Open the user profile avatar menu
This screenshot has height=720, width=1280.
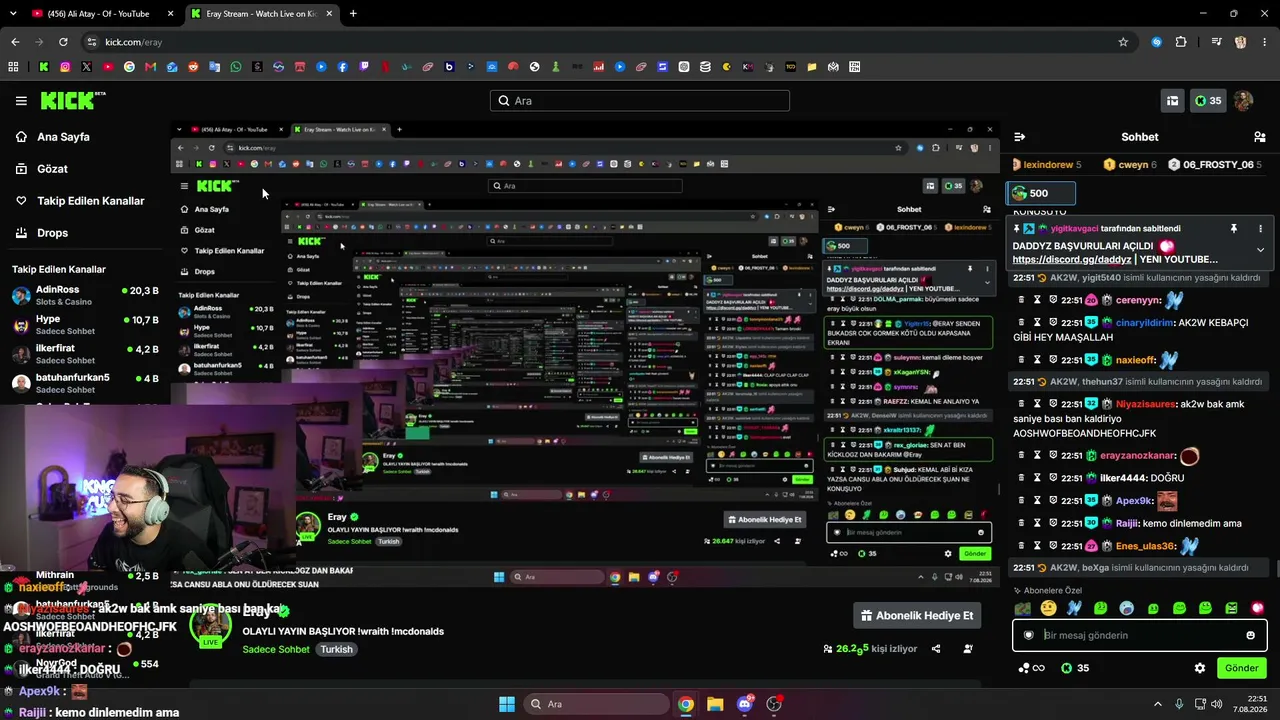[x=1243, y=101]
